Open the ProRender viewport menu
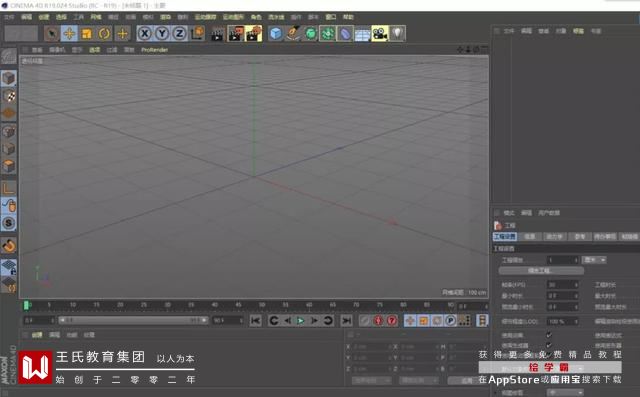Image resolution: width=640 pixels, height=397 pixels. click(155, 50)
